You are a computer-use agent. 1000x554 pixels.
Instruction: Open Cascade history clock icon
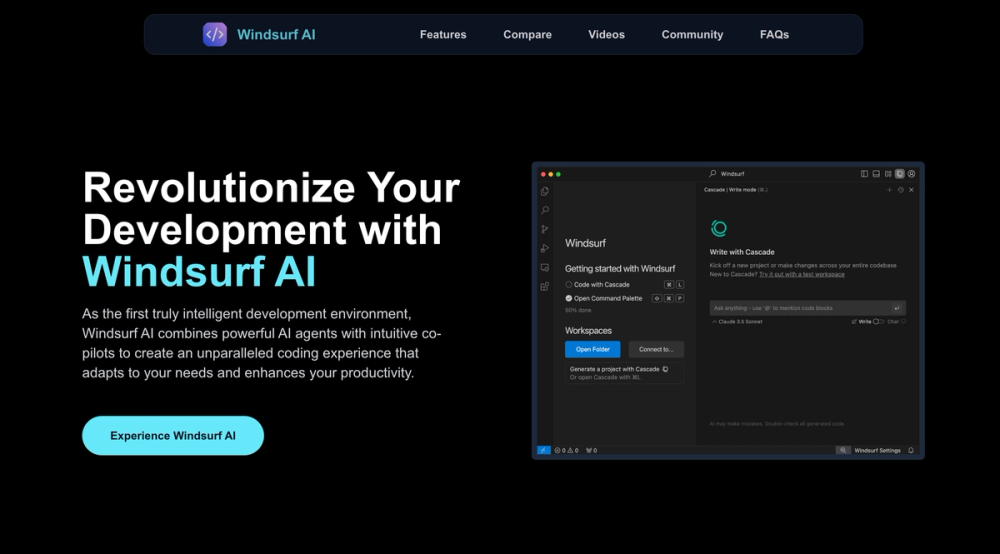click(x=901, y=190)
